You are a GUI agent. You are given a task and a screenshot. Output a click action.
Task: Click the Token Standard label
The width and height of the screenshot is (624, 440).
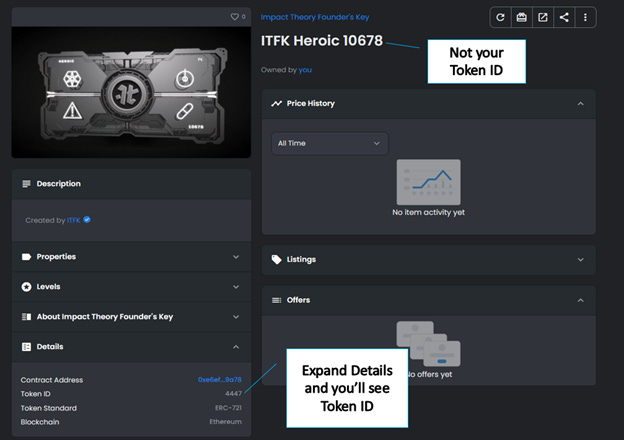tap(49, 408)
